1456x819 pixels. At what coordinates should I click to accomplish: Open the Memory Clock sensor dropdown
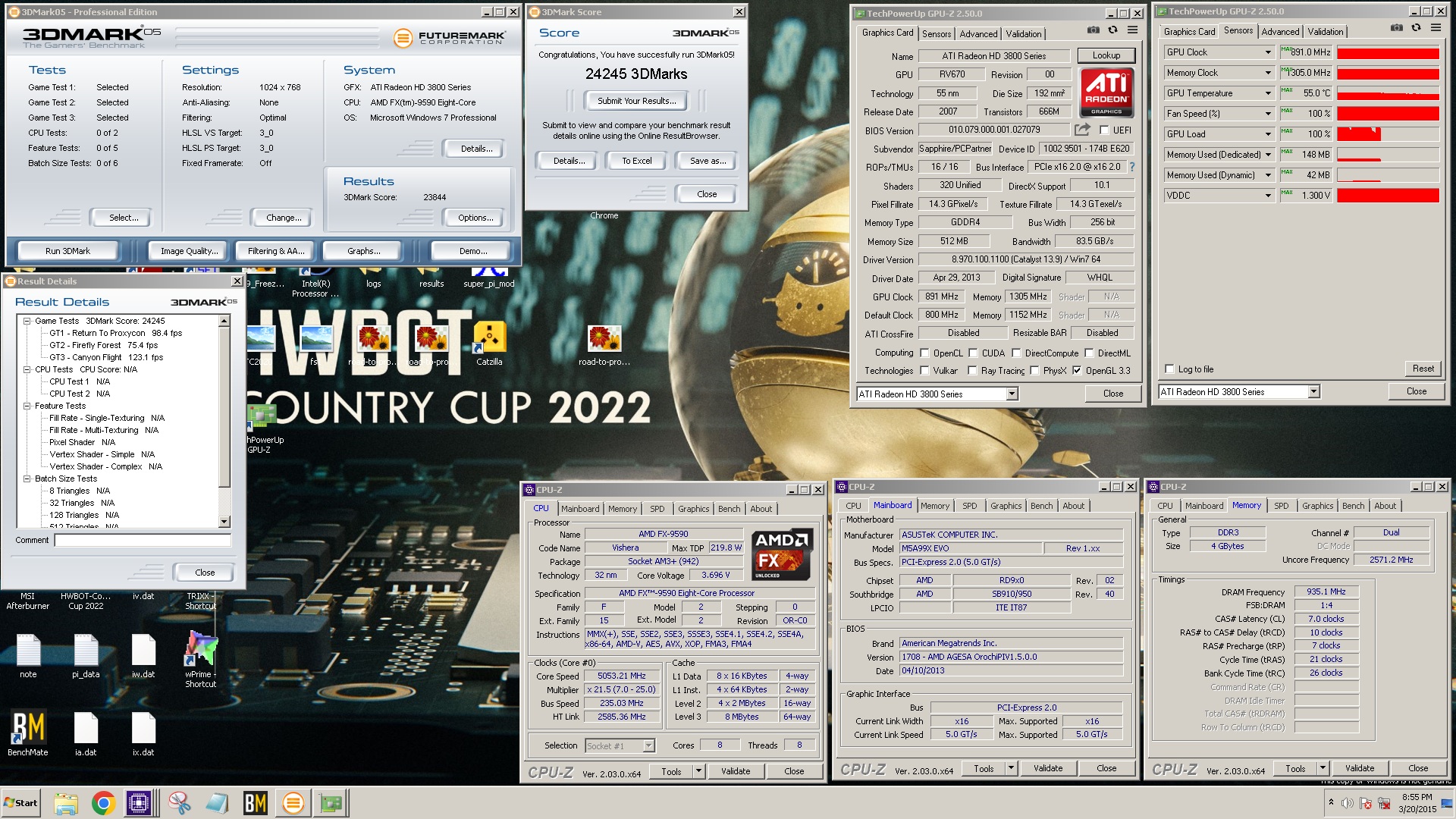(1268, 73)
